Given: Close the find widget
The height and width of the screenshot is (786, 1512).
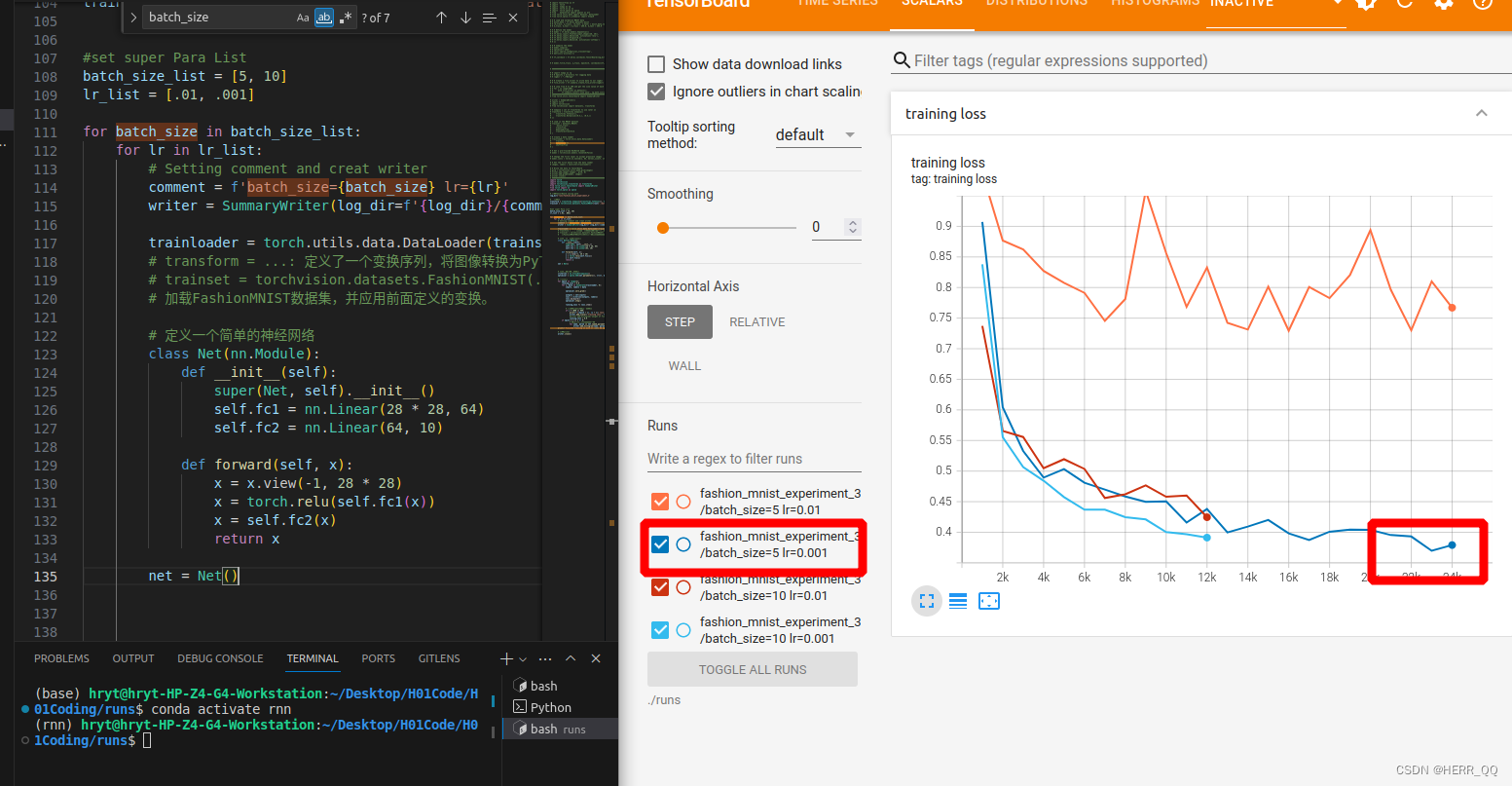Looking at the screenshot, I should 513,18.
